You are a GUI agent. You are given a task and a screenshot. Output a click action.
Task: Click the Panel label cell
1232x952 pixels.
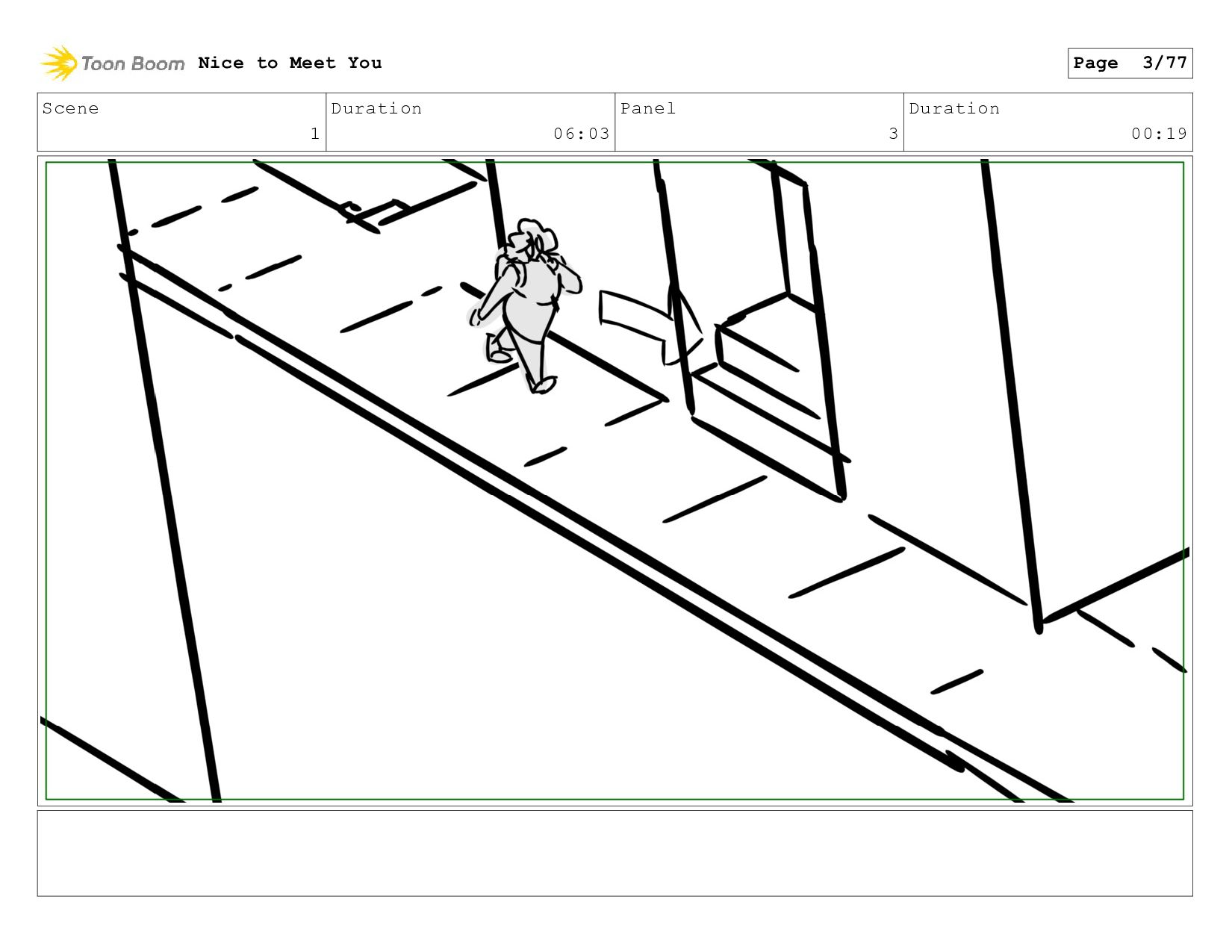759,122
